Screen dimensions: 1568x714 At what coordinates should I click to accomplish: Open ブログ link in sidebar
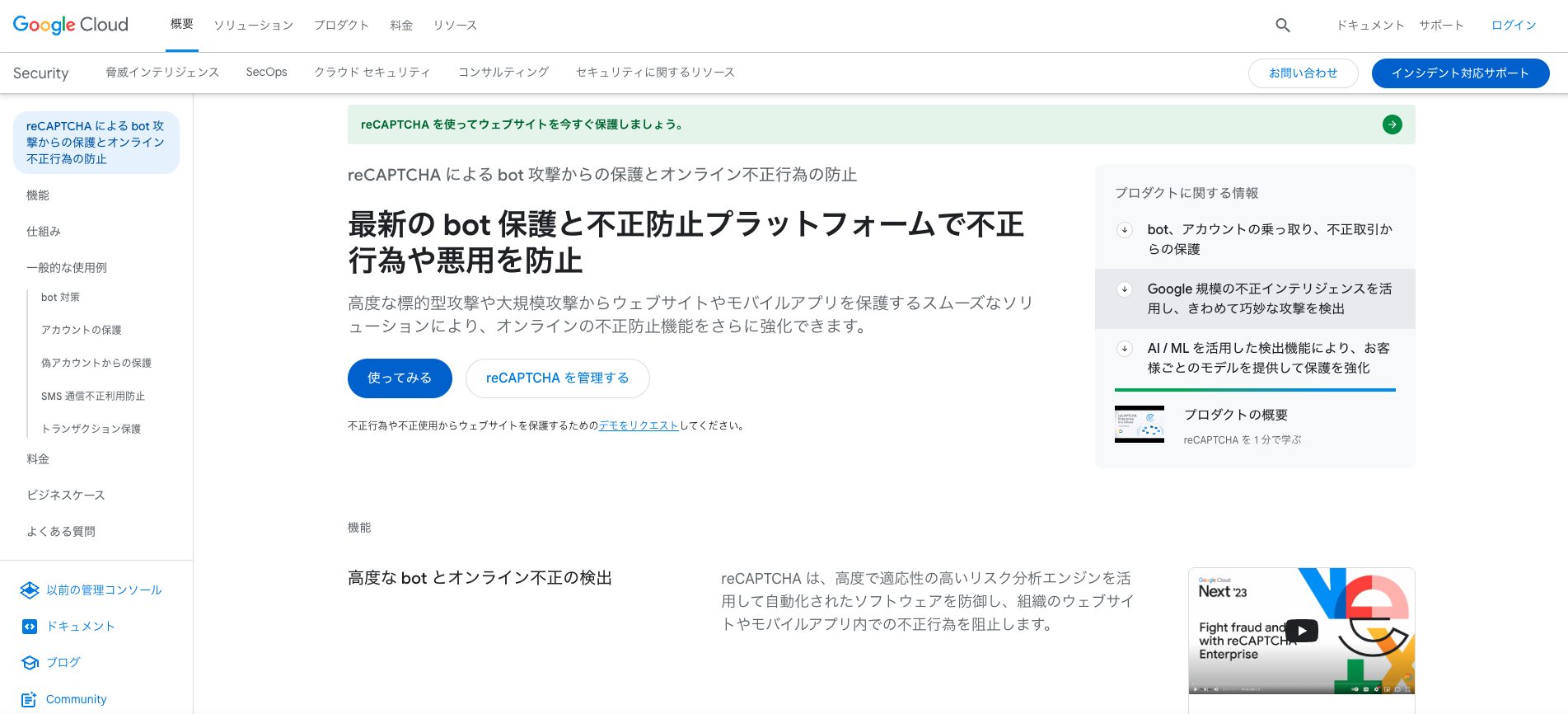pyautogui.click(x=63, y=663)
